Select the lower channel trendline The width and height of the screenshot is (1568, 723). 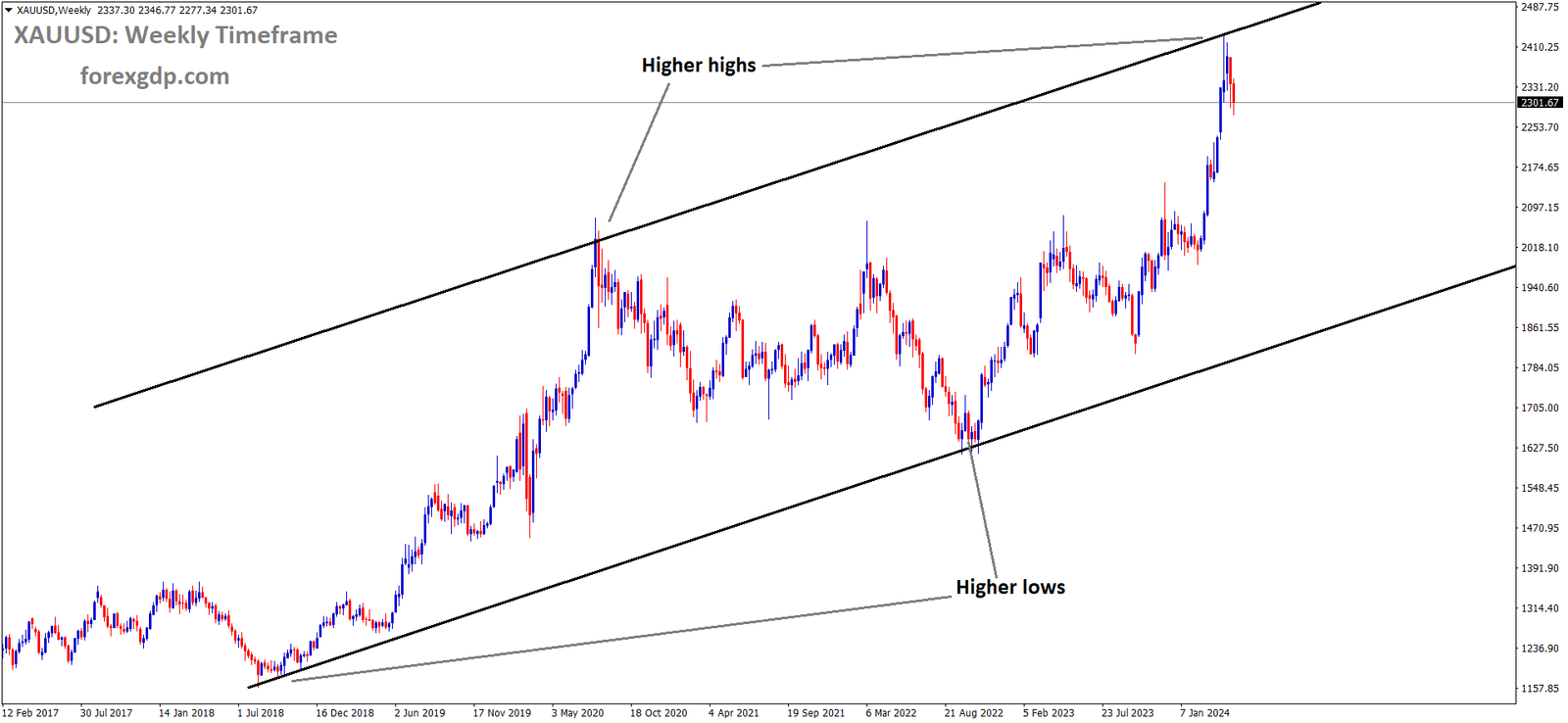[882, 476]
